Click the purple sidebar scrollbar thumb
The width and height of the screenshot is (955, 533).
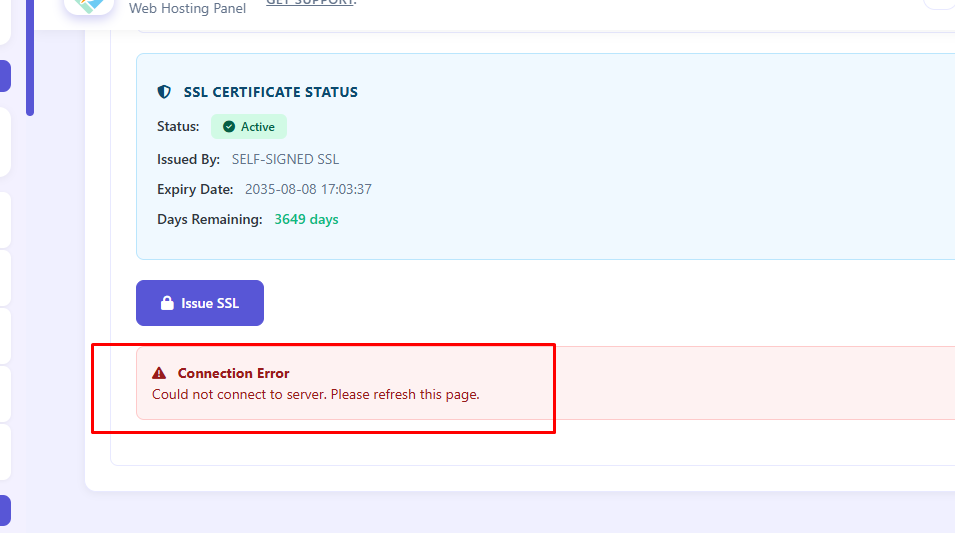click(x=30, y=60)
